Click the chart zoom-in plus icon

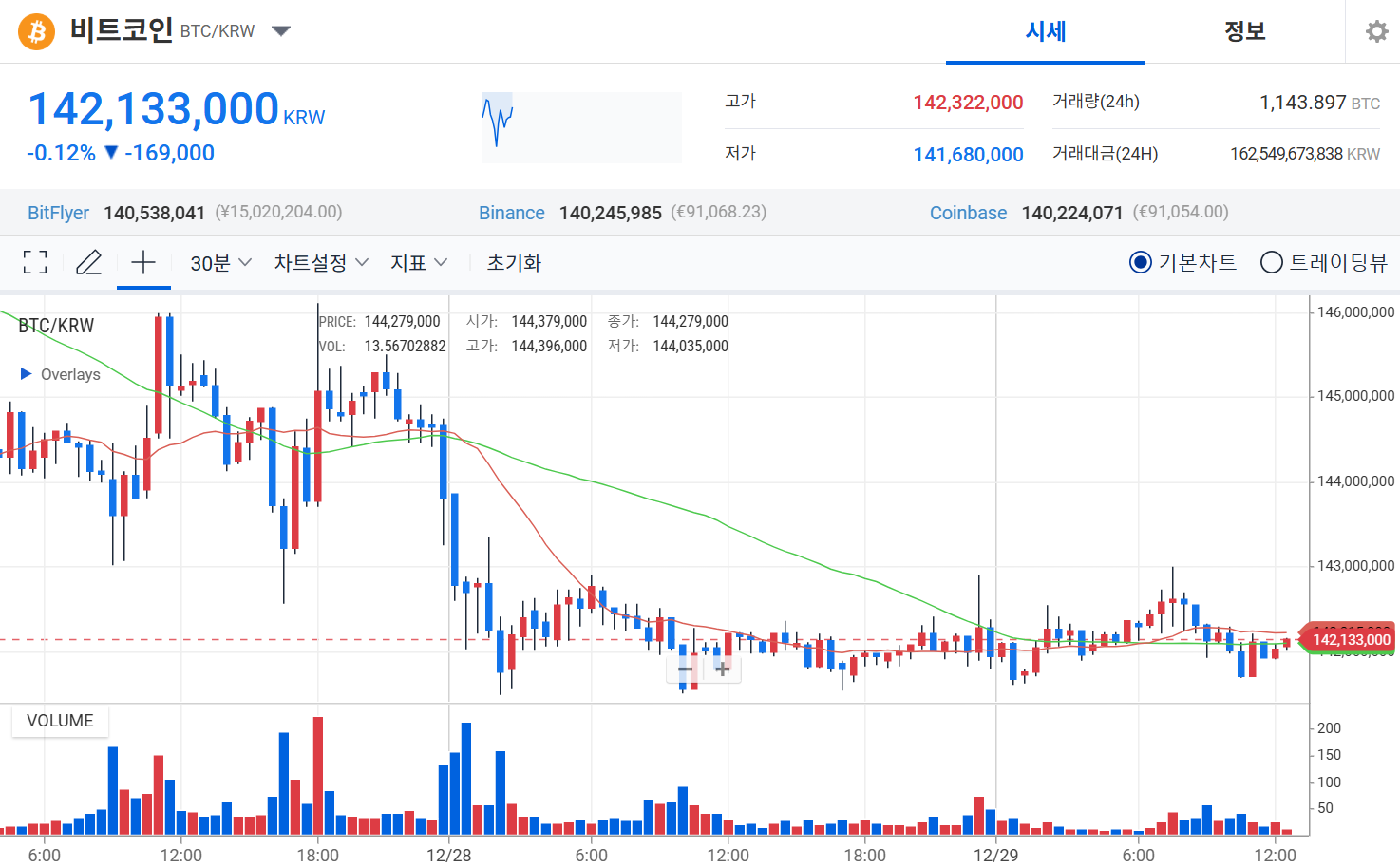coord(723,669)
